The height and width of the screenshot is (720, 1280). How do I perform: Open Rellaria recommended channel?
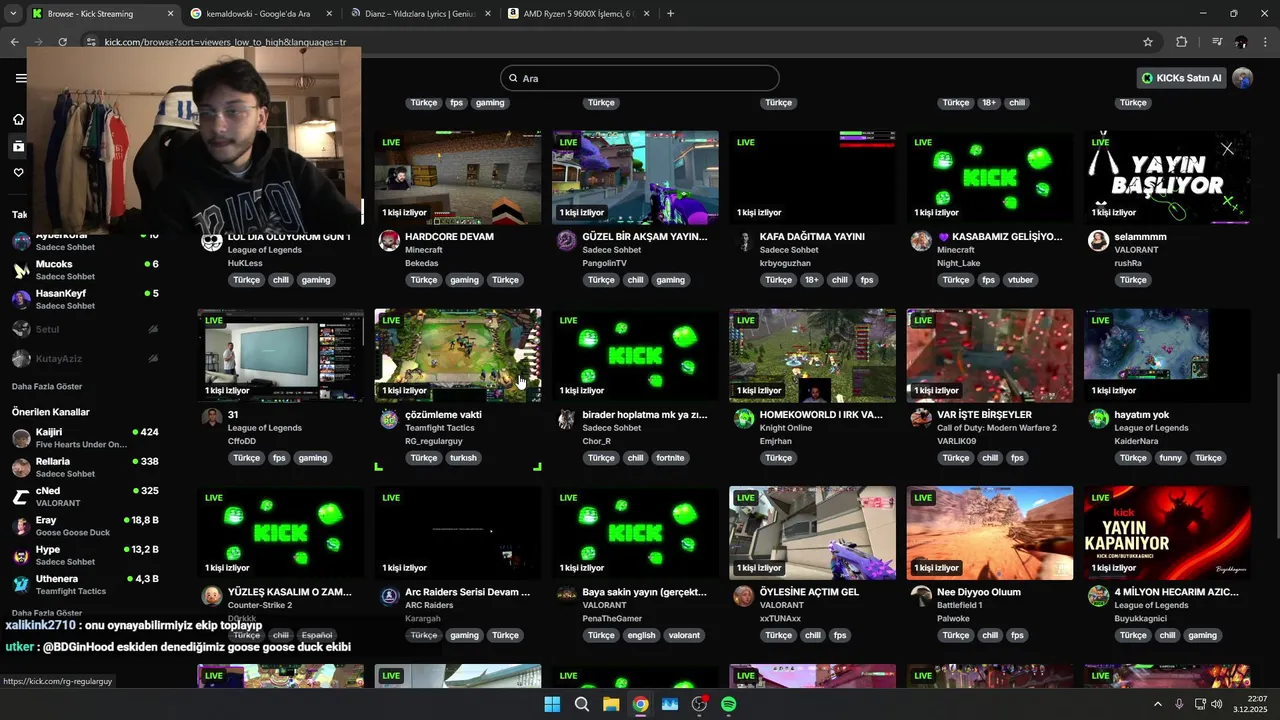click(85, 467)
